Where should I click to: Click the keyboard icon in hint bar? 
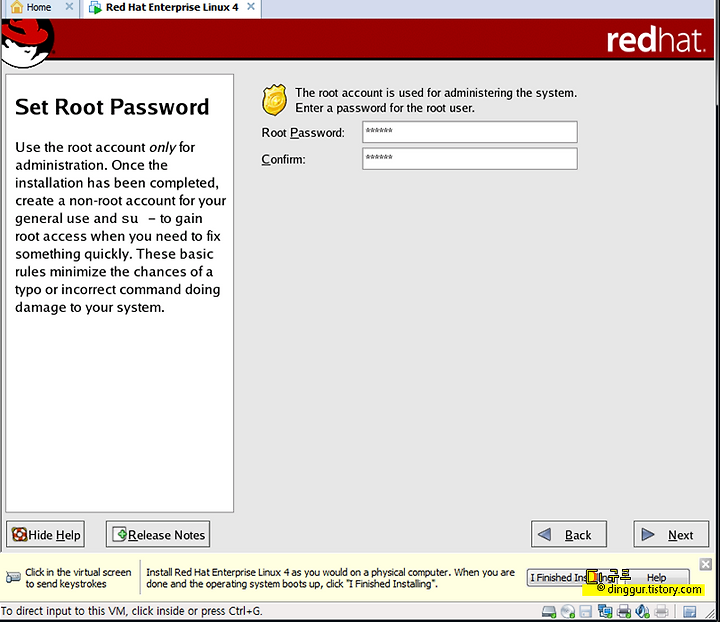coord(13,577)
